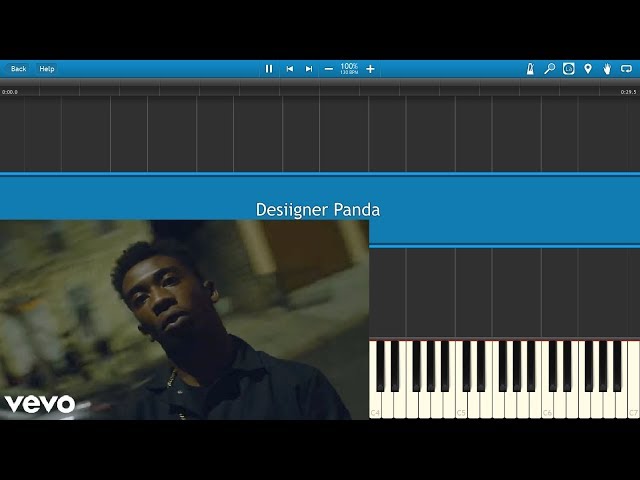The image size is (640, 480).
Task: Add a bookmark with the pin icon
Action: point(588,69)
